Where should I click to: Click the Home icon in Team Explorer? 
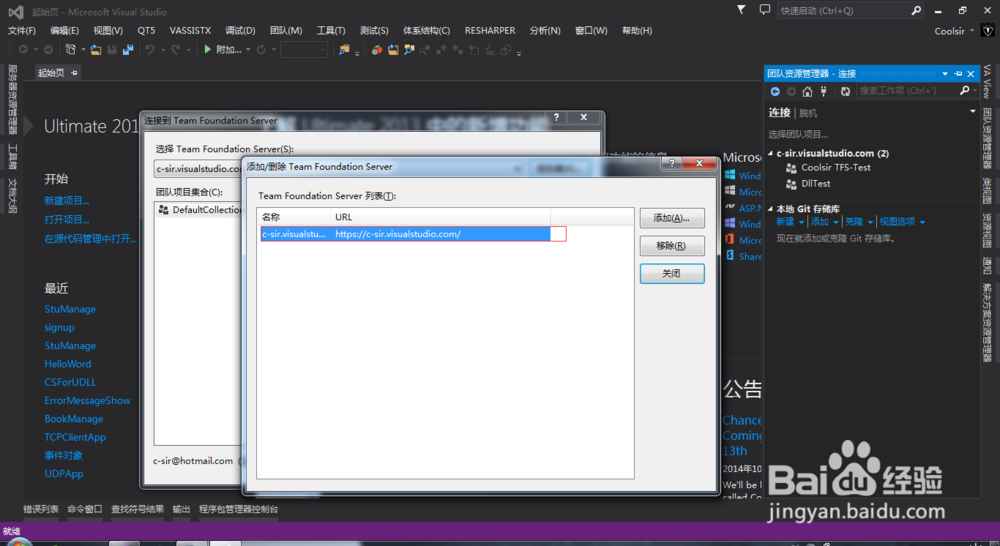click(807, 91)
